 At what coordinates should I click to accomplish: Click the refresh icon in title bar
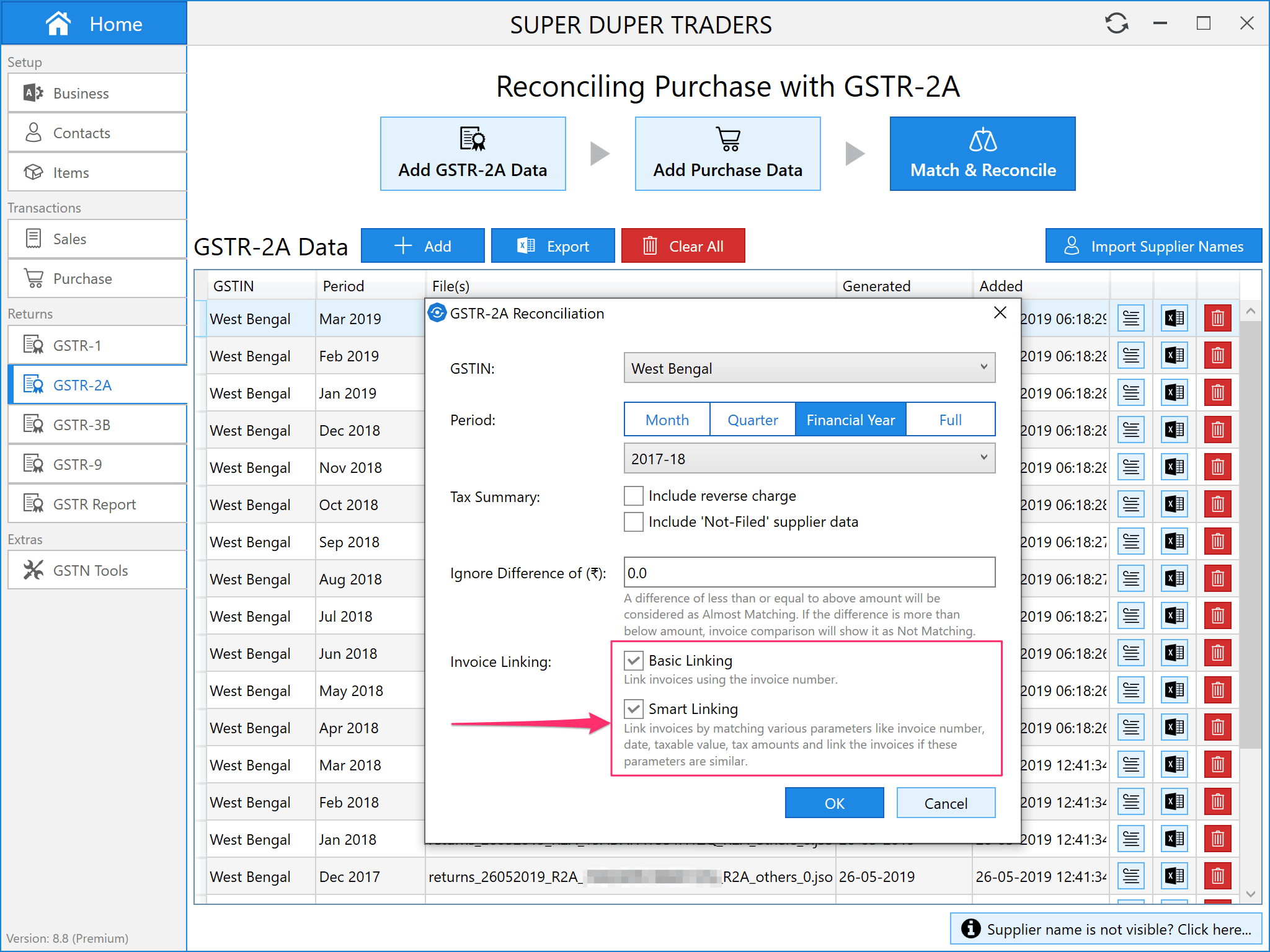1116,24
